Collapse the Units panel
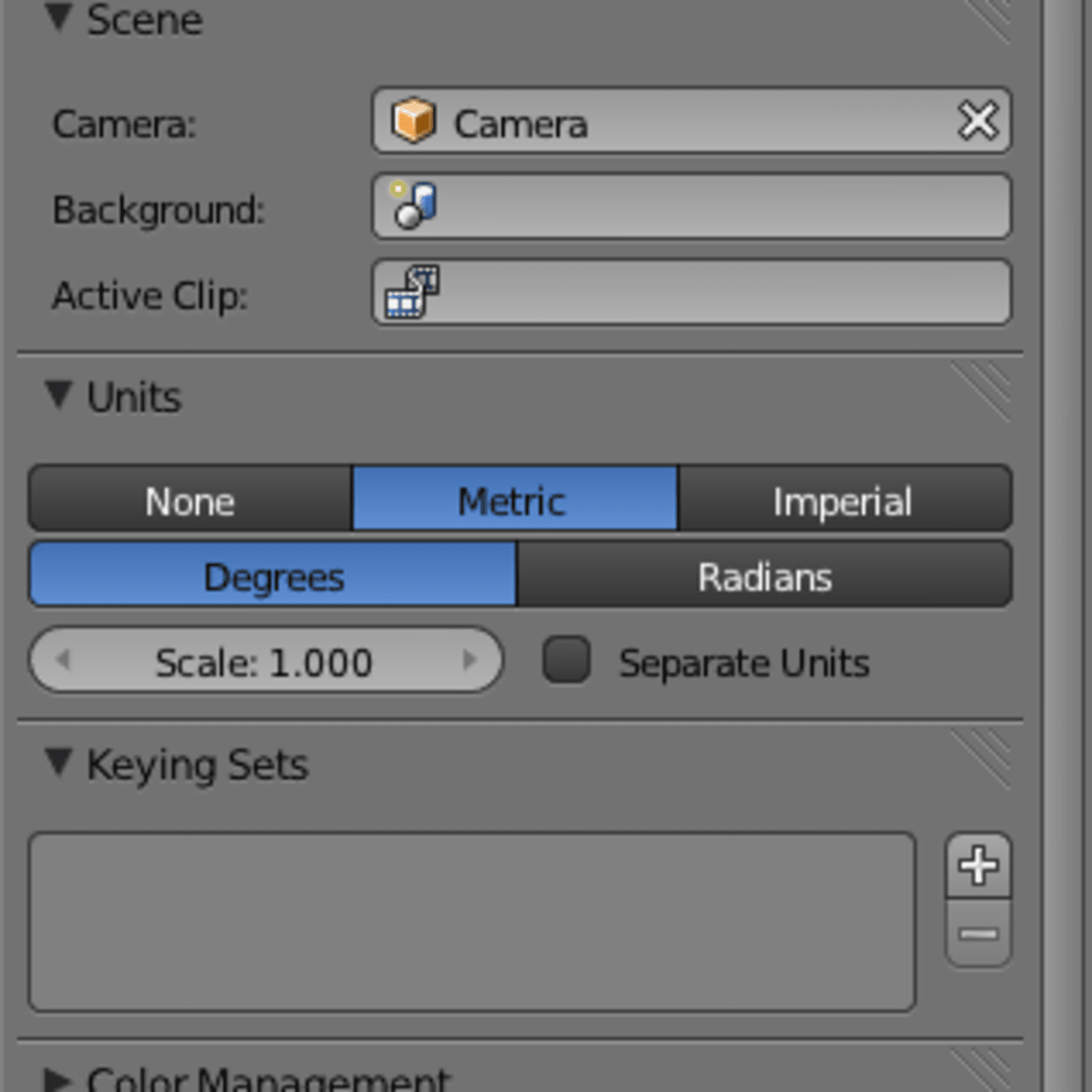1092x1092 pixels. 59,394
